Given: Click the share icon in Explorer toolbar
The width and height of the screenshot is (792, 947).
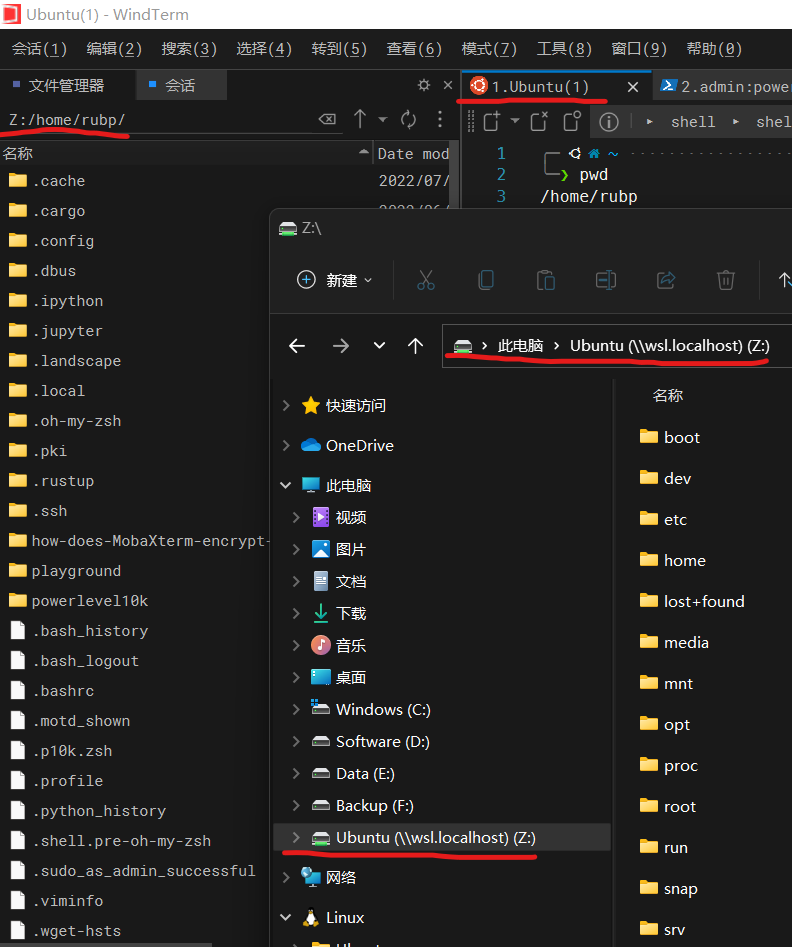Looking at the screenshot, I should [666, 280].
